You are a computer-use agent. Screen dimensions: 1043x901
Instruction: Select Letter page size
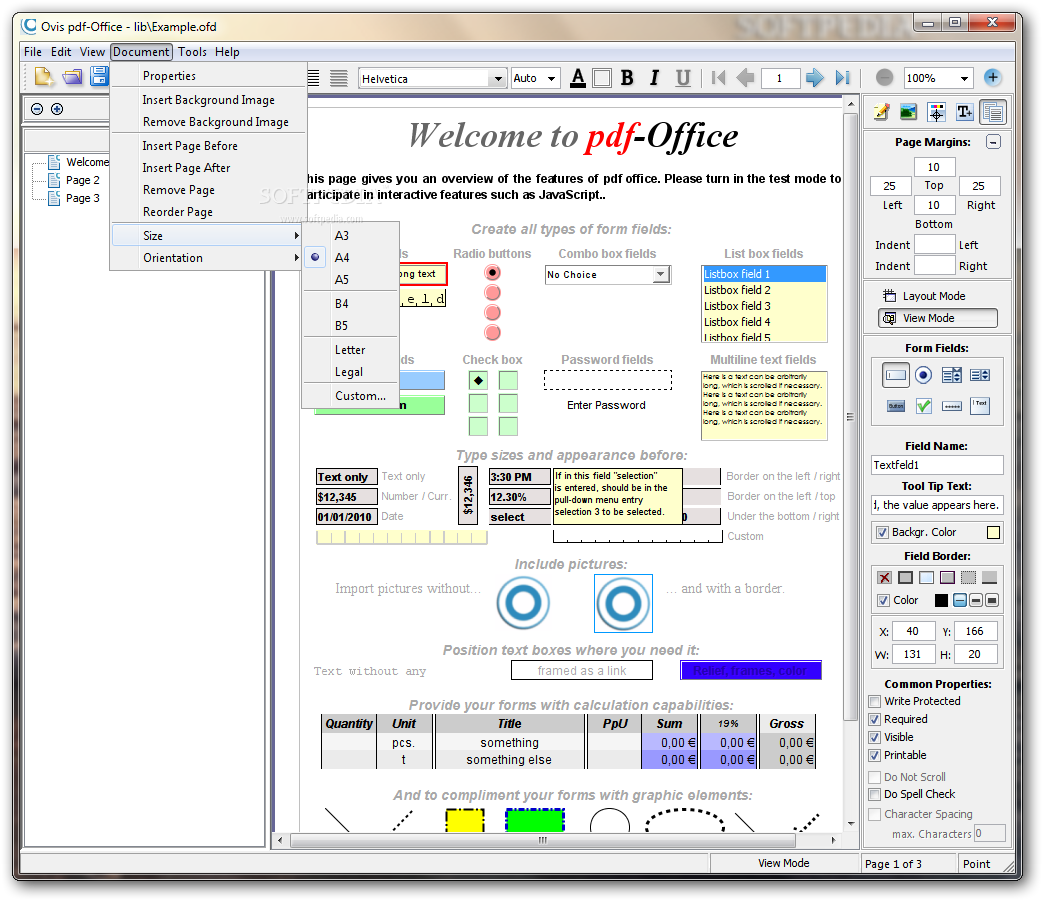coord(350,350)
